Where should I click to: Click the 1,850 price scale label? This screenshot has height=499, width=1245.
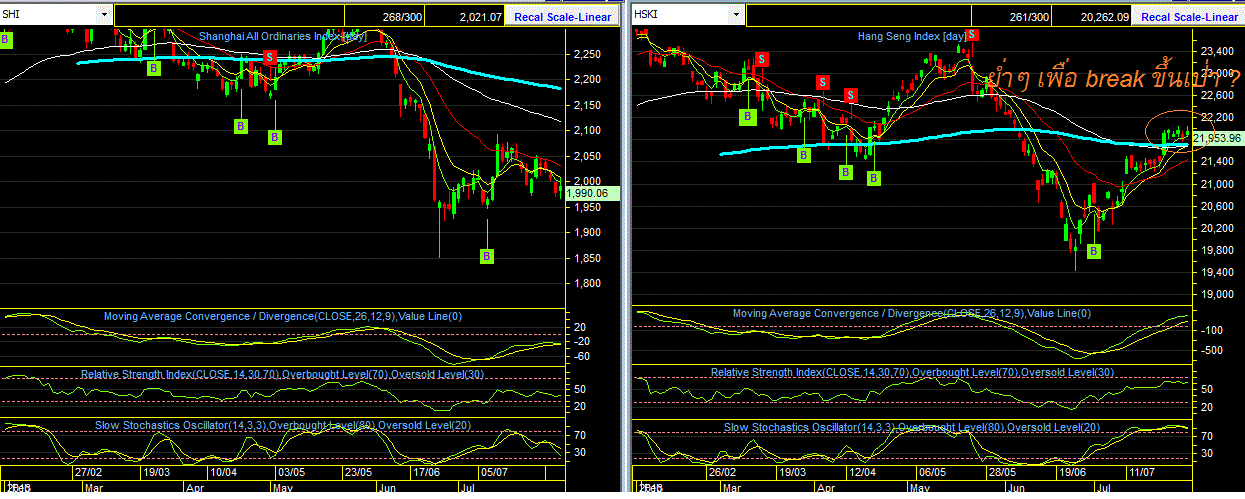(586, 258)
